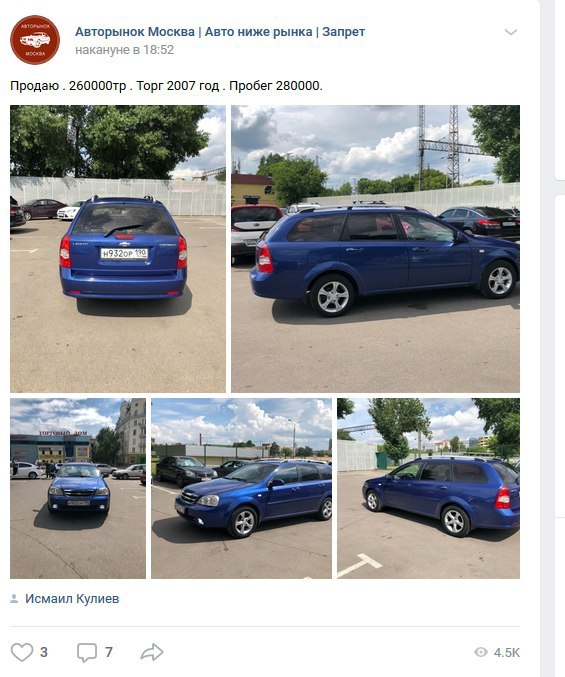Open comments via speech bubble icon
Viewport: 565px width, 677px height.
pos(87,652)
